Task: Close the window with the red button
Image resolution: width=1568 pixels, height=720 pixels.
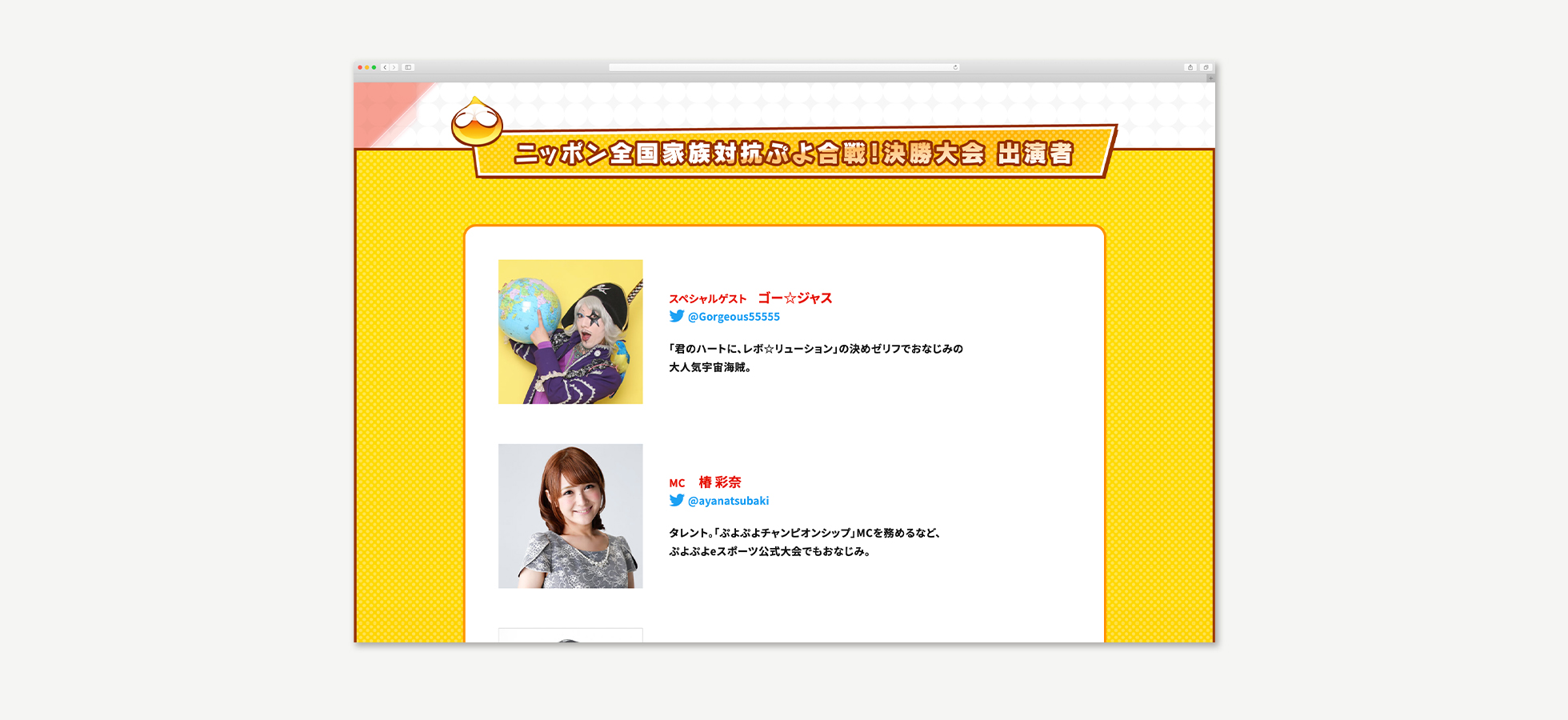Action: point(360,67)
